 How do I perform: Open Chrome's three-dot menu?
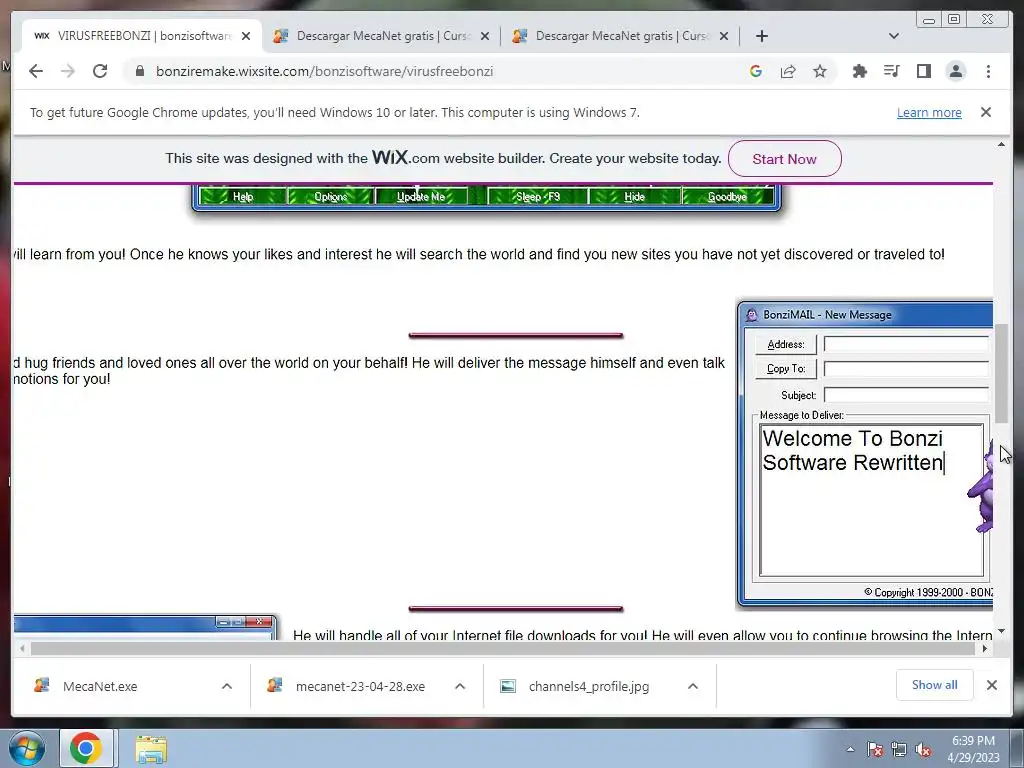988,71
